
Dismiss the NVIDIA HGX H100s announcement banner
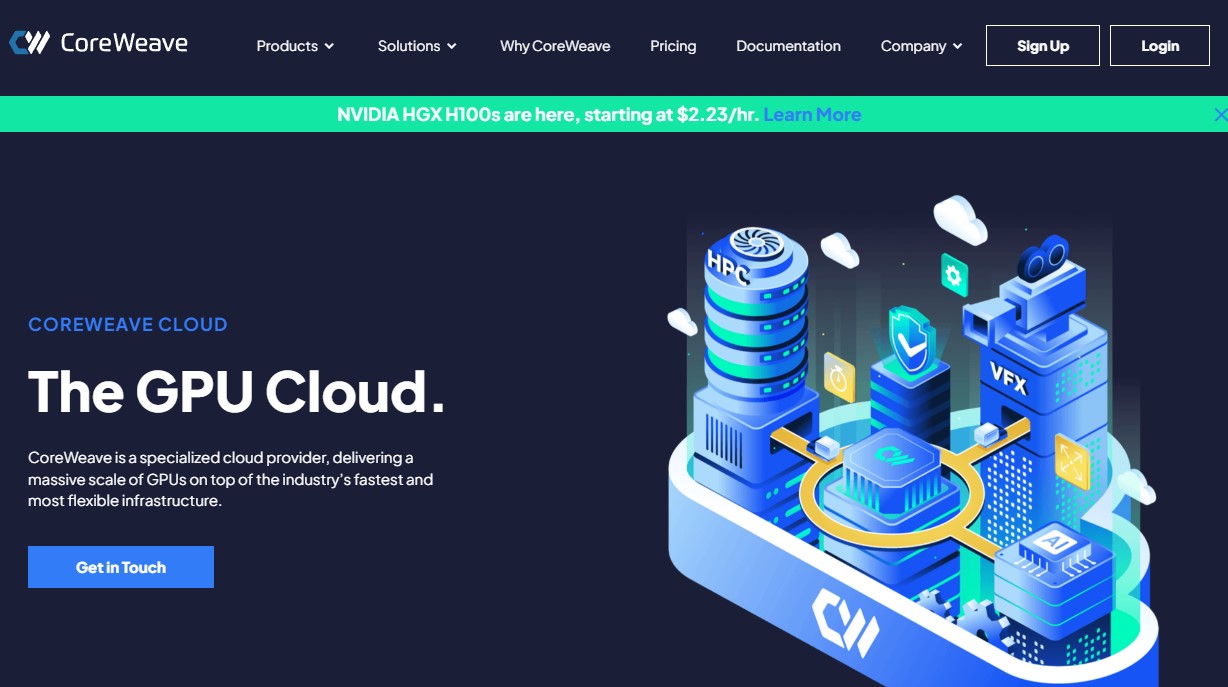(x=1220, y=115)
